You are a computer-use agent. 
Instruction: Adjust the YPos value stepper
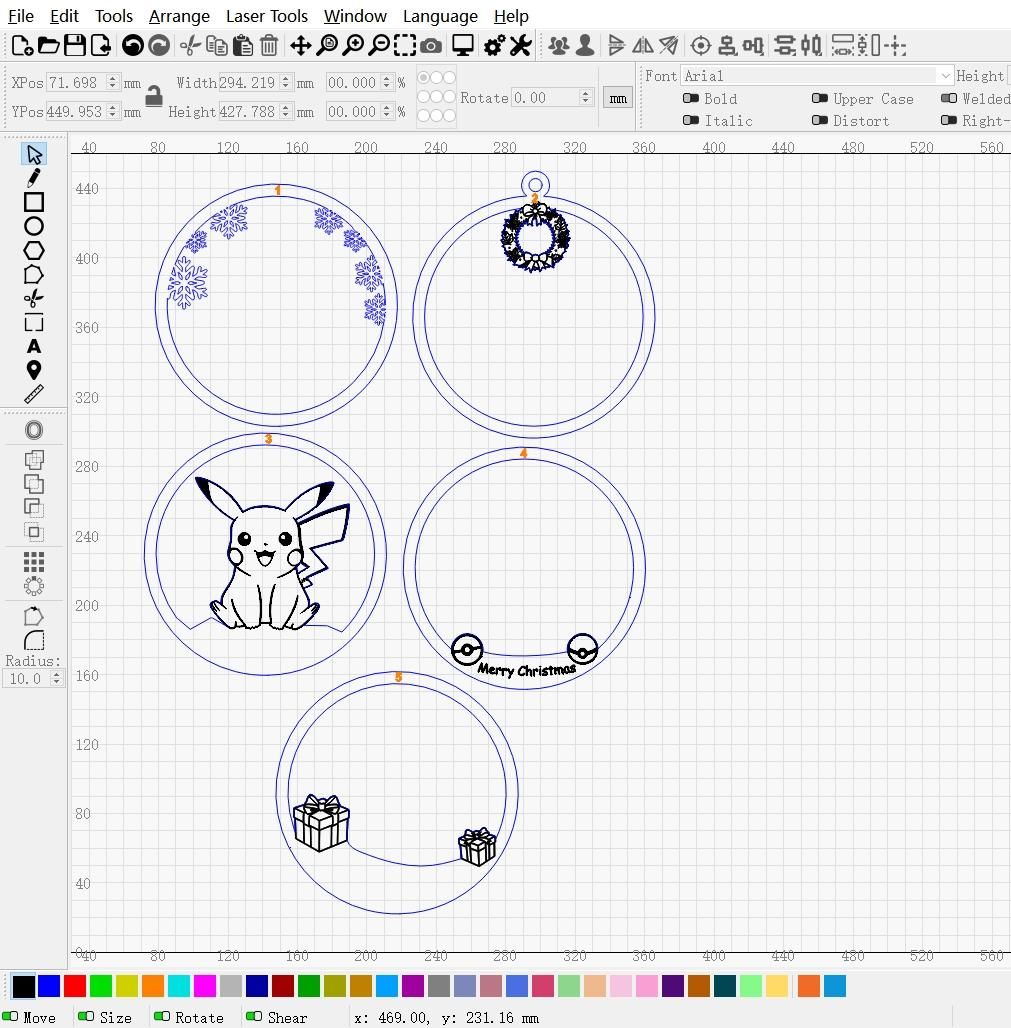[x=113, y=111]
